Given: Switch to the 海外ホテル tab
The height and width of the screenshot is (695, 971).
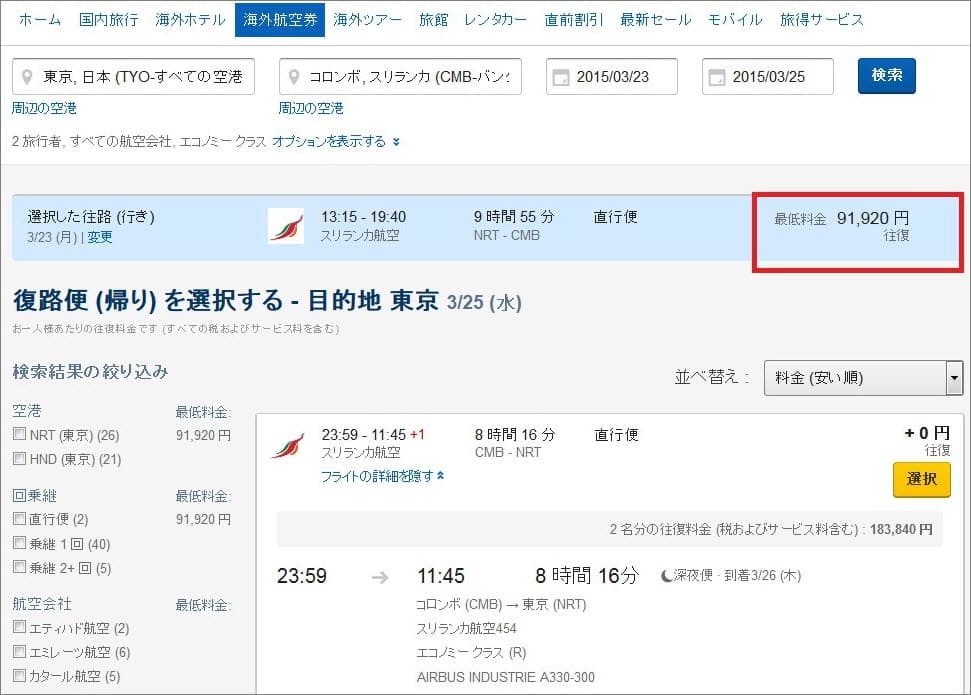Looking at the screenshot, I should click(191, 19).
